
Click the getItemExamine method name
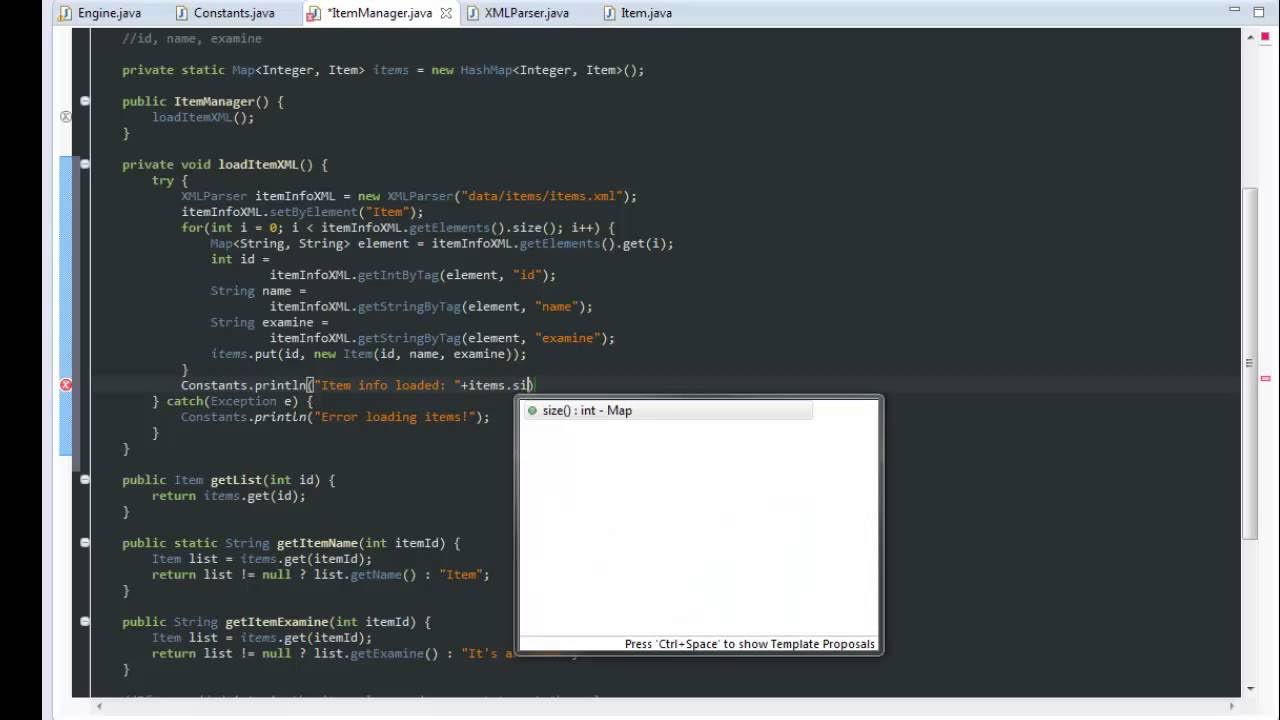tap(277, 622)
